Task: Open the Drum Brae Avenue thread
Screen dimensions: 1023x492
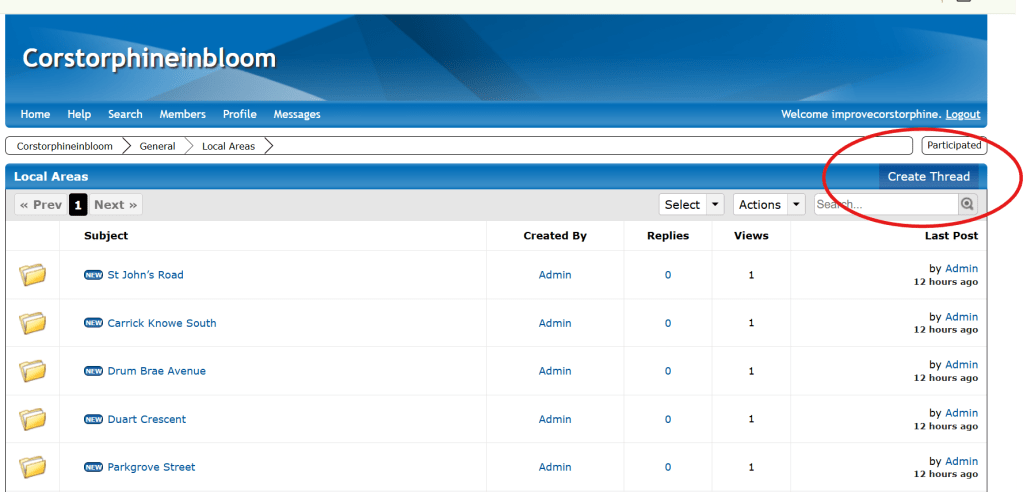Action: click(x=157, y=371)
